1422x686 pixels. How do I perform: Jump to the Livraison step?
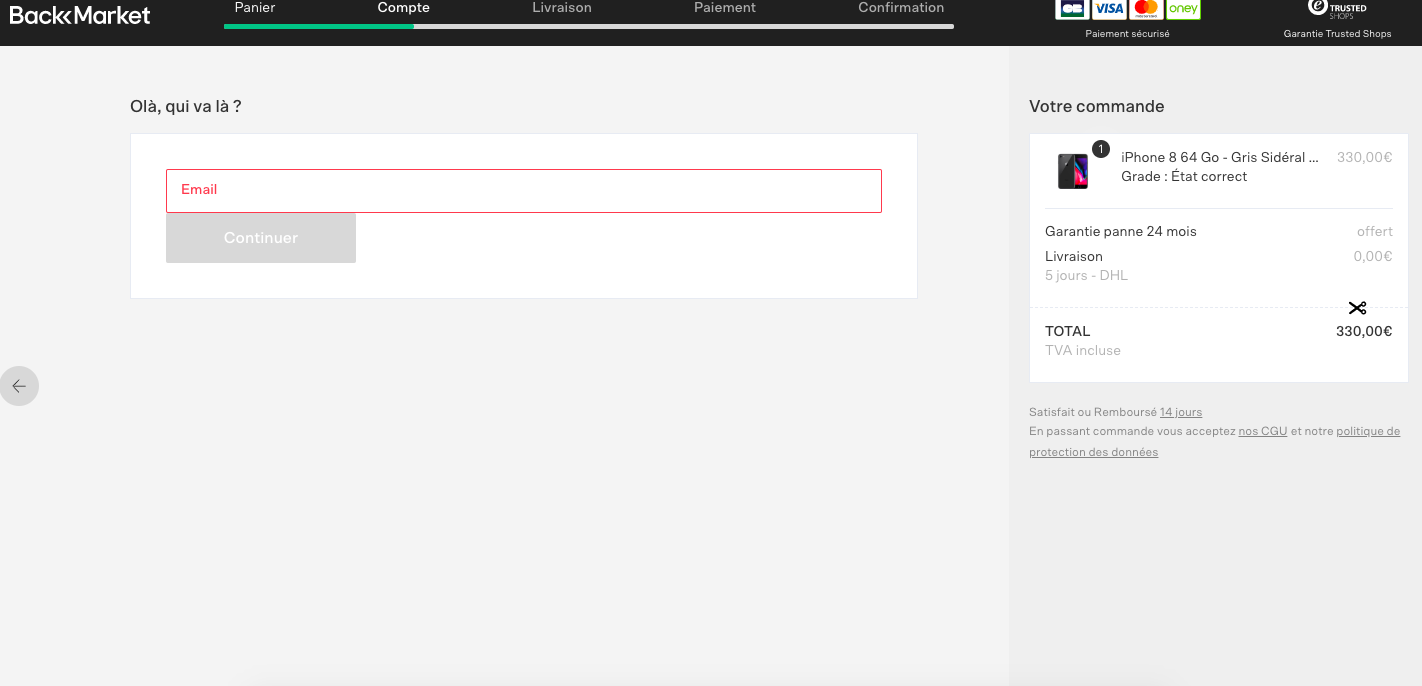point(562,8)
